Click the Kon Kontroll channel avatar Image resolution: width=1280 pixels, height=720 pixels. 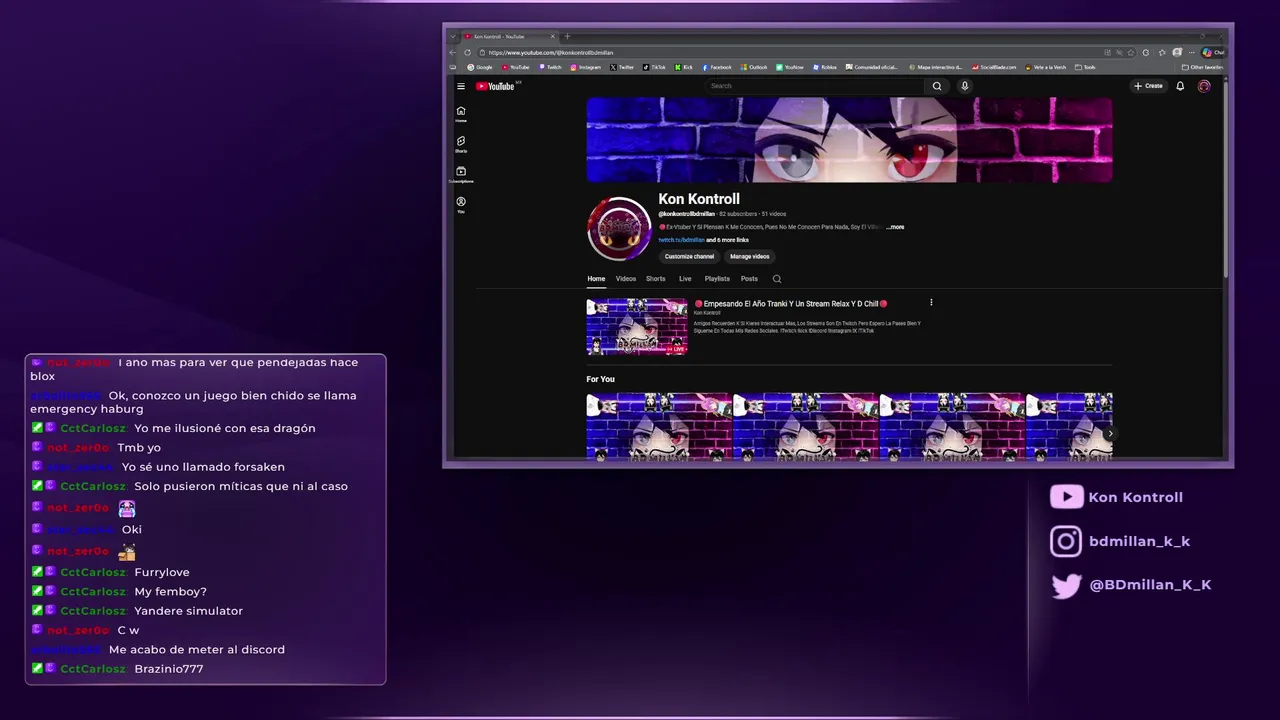click(619, 228)
